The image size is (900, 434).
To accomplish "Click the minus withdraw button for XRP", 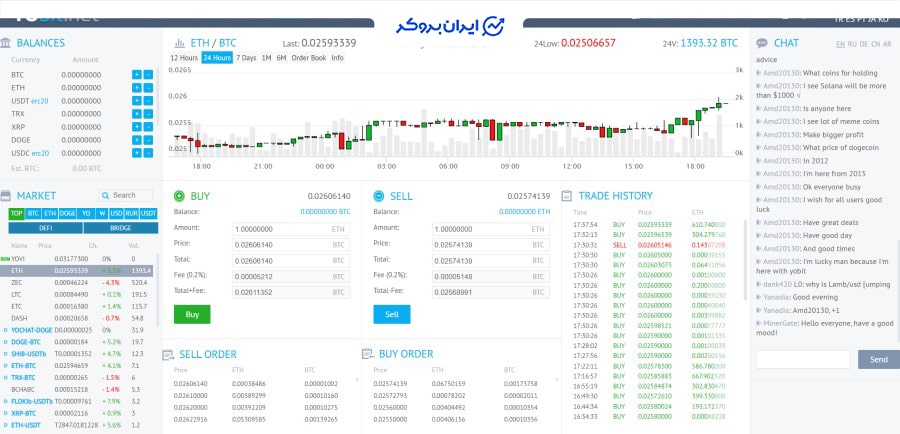I will click(x=148, y=127).
